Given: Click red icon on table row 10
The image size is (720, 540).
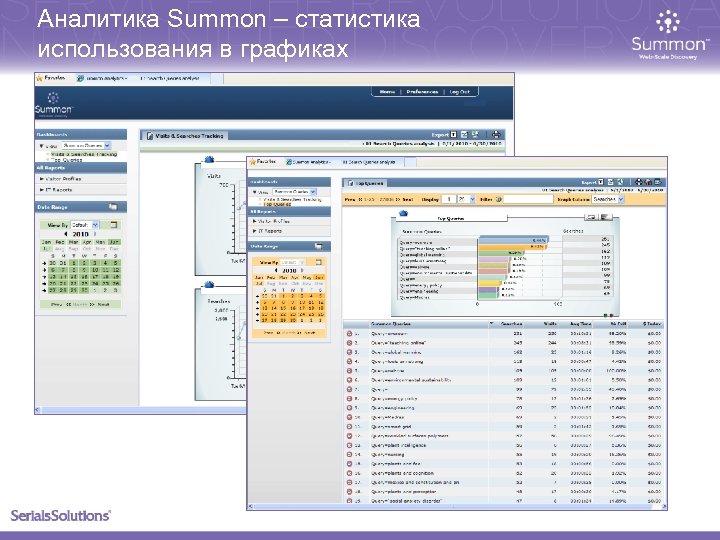Looking at the screenshot, I should pyautogui.click(x=349, y=417).
